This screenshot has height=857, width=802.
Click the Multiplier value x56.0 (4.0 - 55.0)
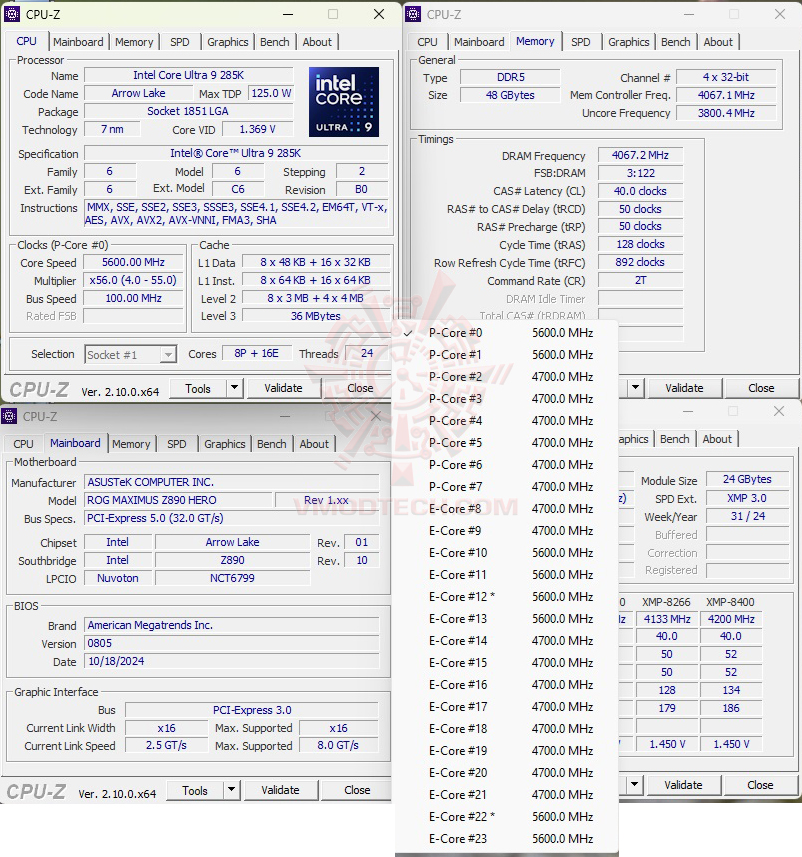tap(133, 280)
